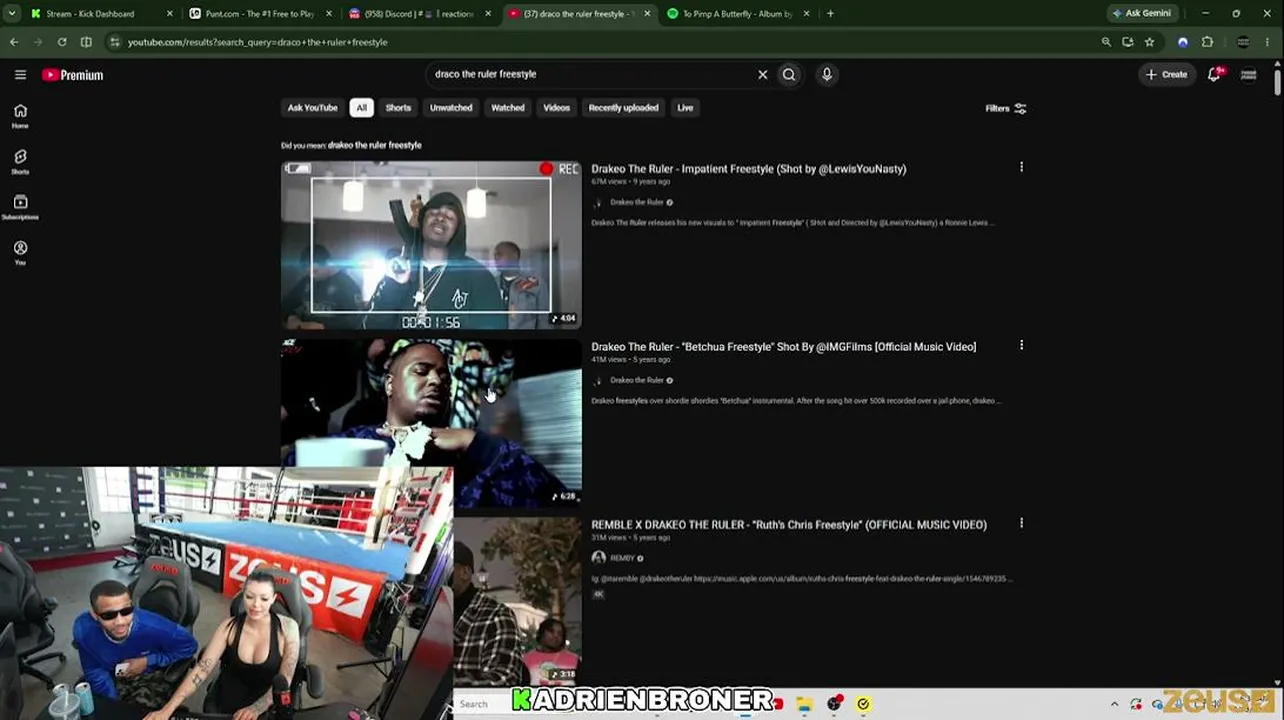Expand the tab search dropdown
This screenshot has width=1284, height=720.
[12, 14]
